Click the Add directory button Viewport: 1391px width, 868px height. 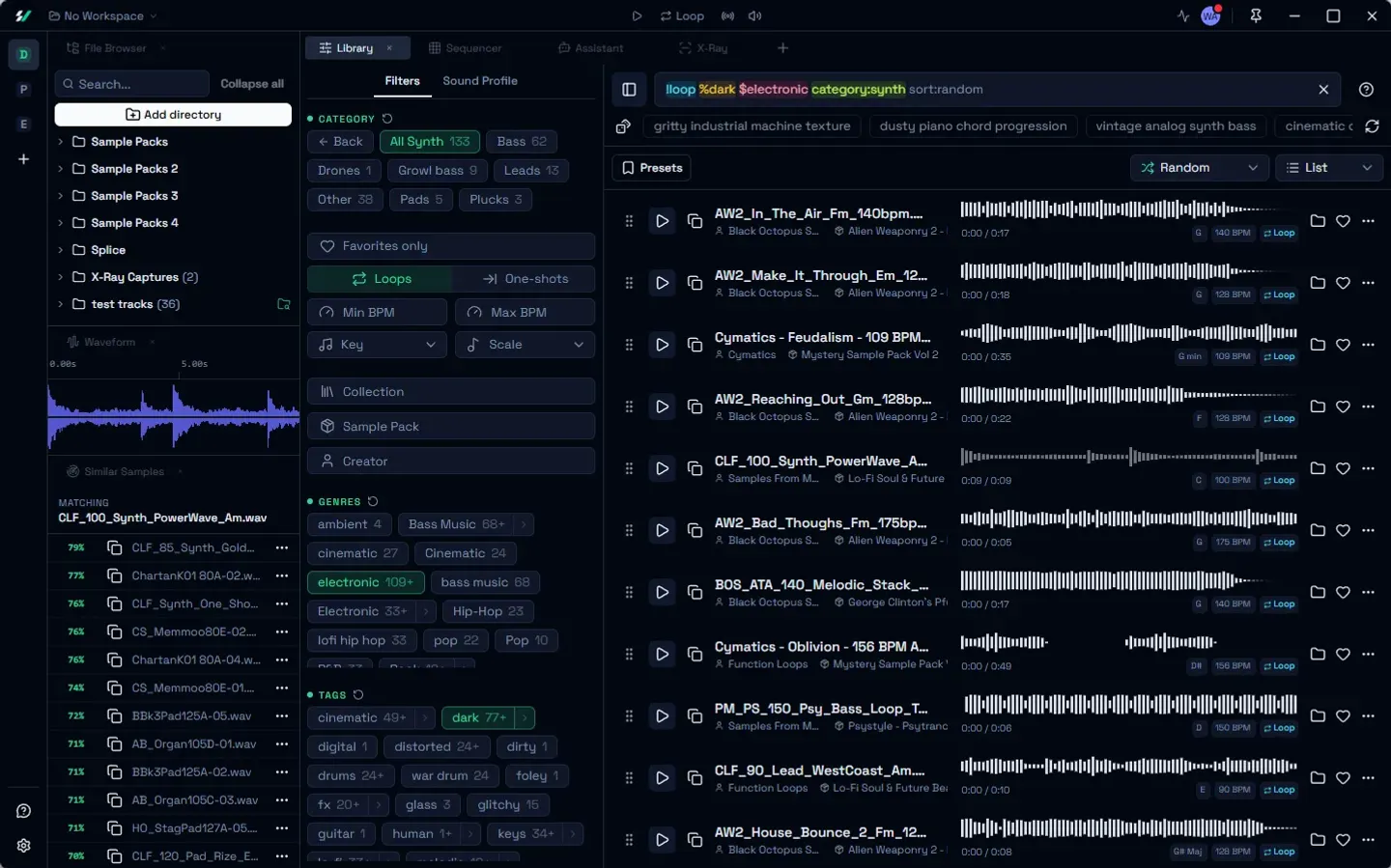[x=173, y=115]
